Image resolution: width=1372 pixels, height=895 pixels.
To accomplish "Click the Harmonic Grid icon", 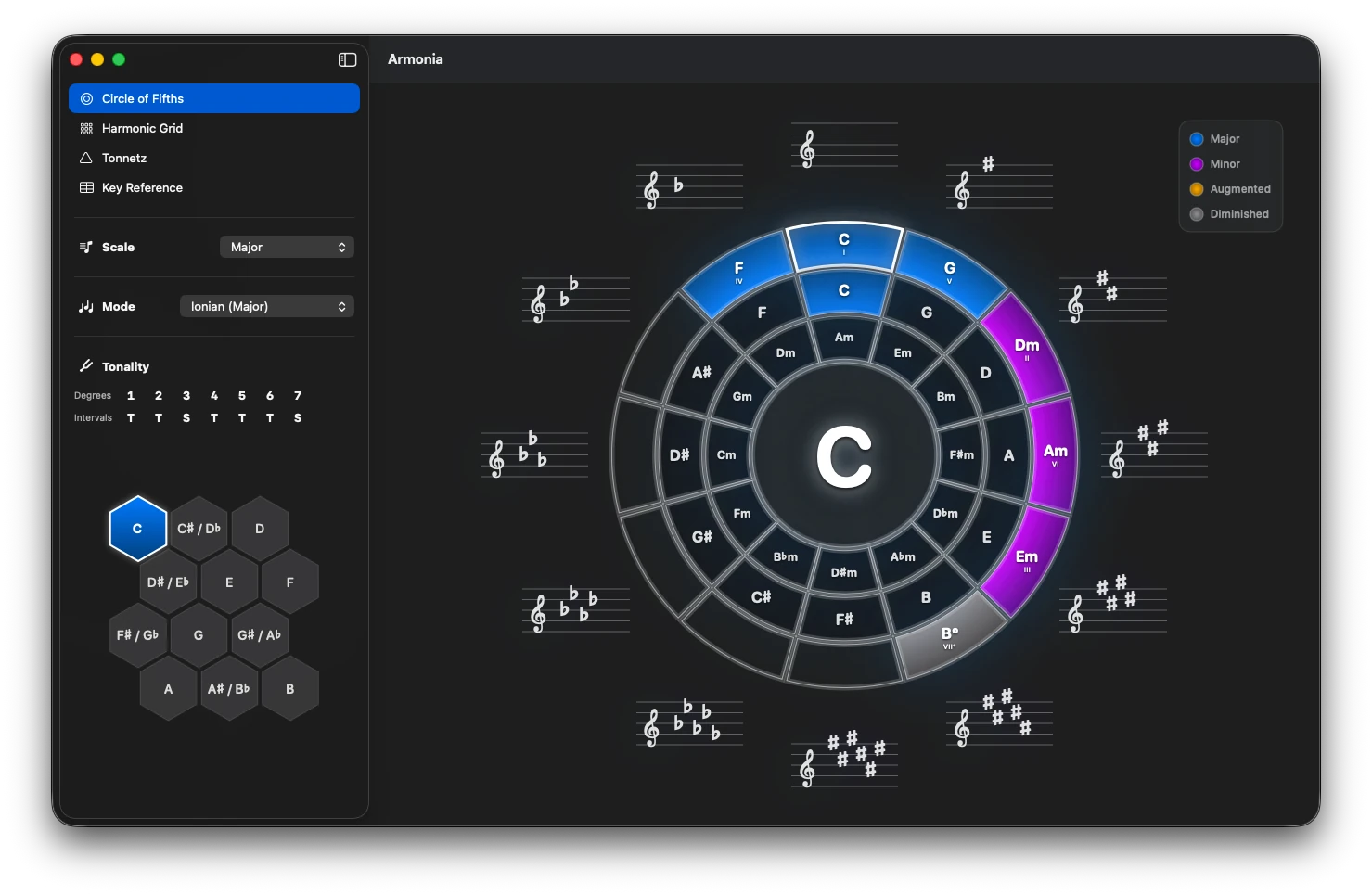I will click(86, 129).
